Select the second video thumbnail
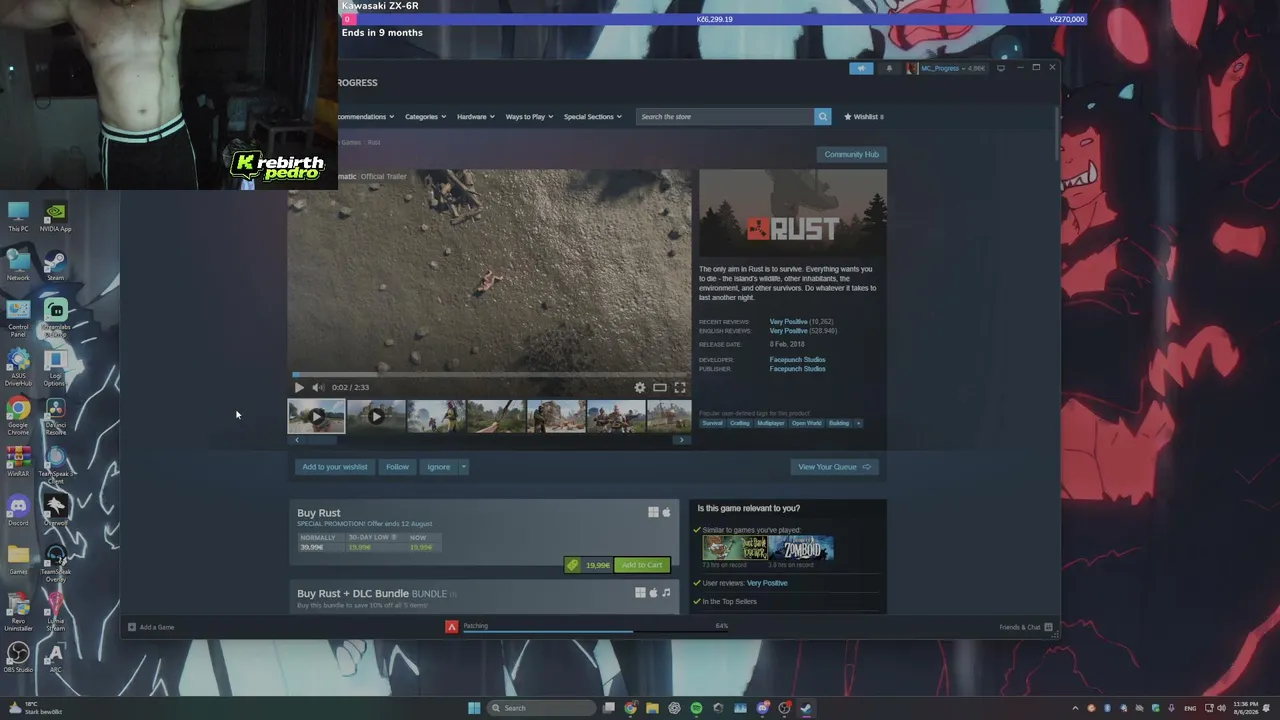Image resolution: width=1280 pixels, height=720 pixels. (x=376, y=416)
